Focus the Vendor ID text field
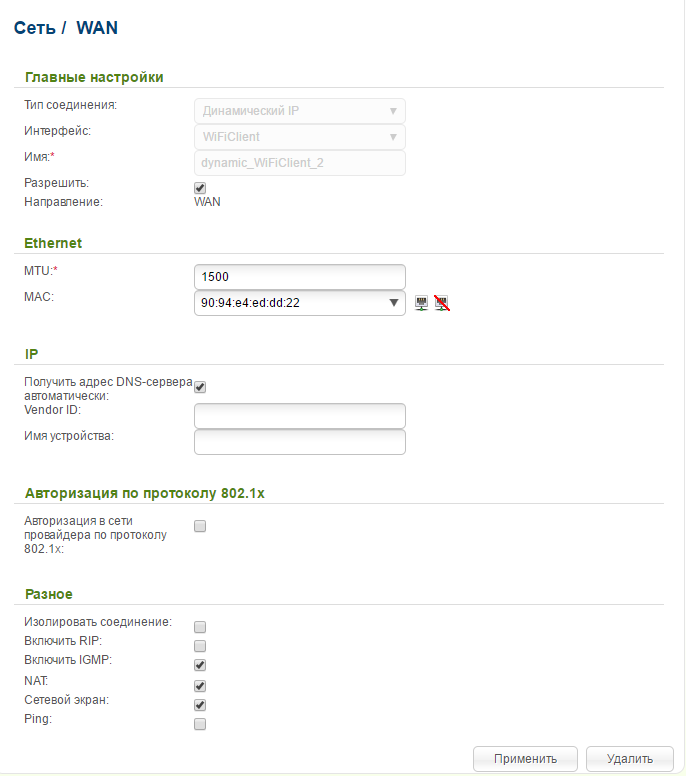Viewport: 686px width, 776px height. pyautogui.click(x=299, y=416)
